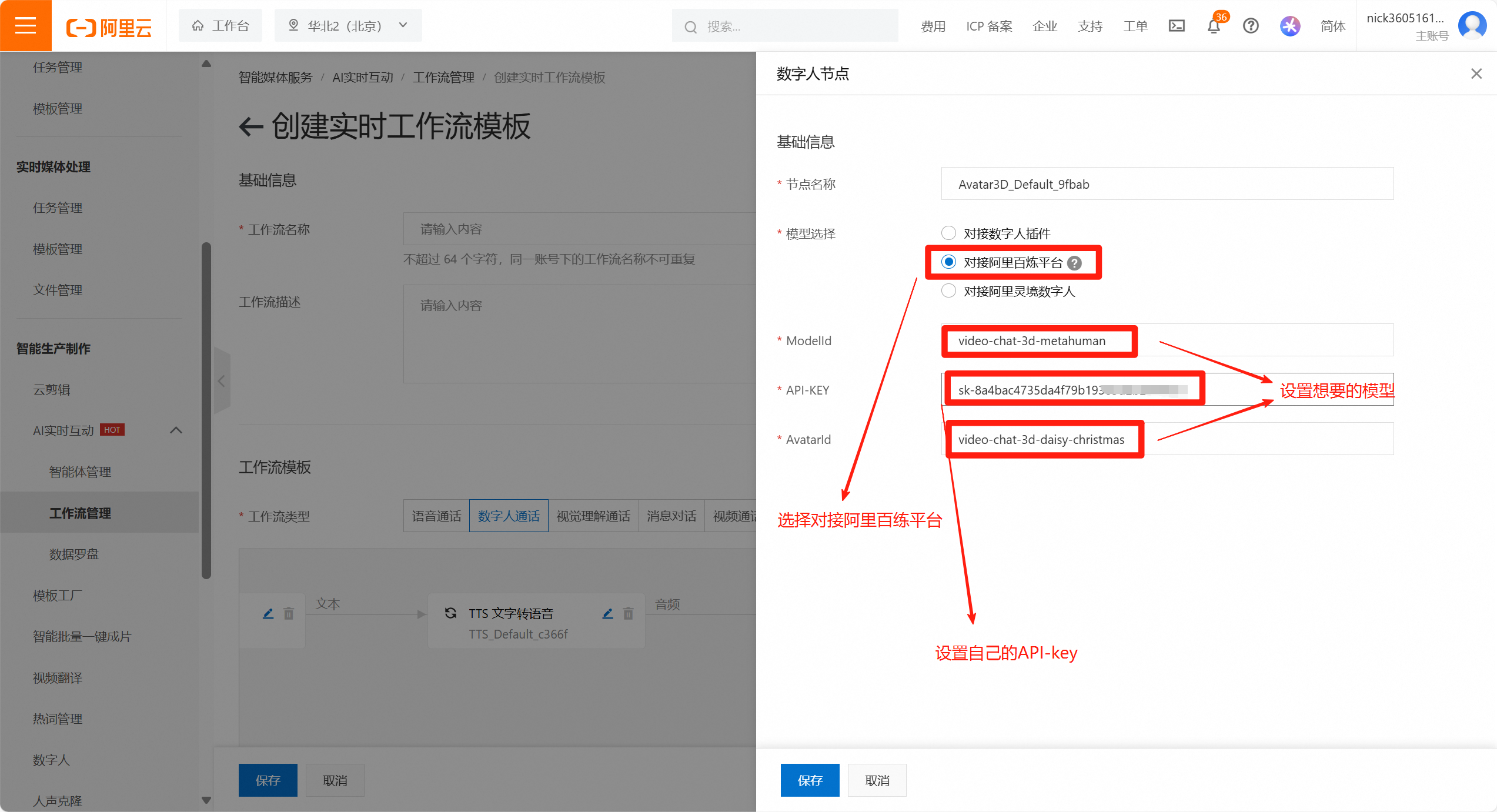Open the hamburger navigation menu
This screenshot has width=1497, height=812.
pos(26,25)
